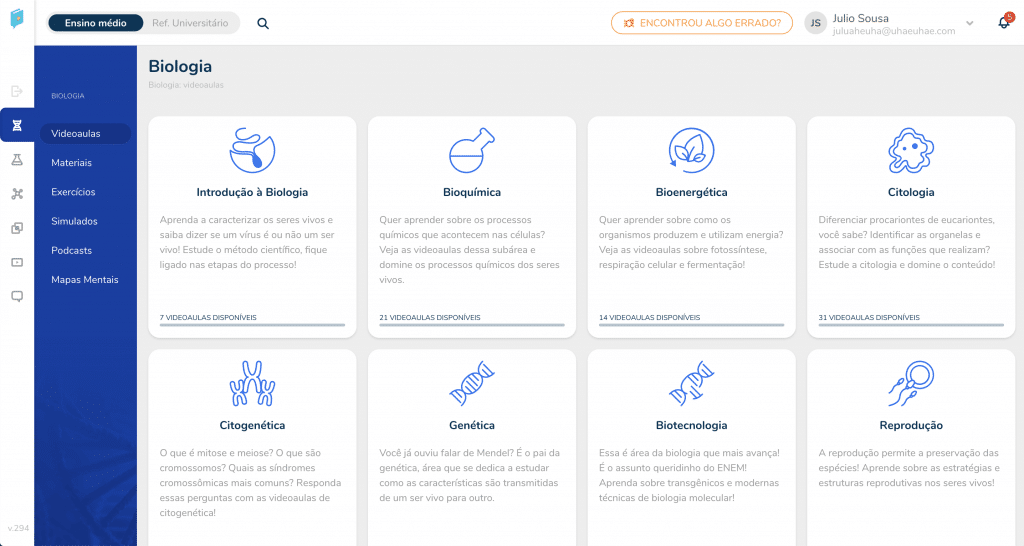
Task: Click the juluaheuha@uhaeuhae.com email text
Action: 893,31
